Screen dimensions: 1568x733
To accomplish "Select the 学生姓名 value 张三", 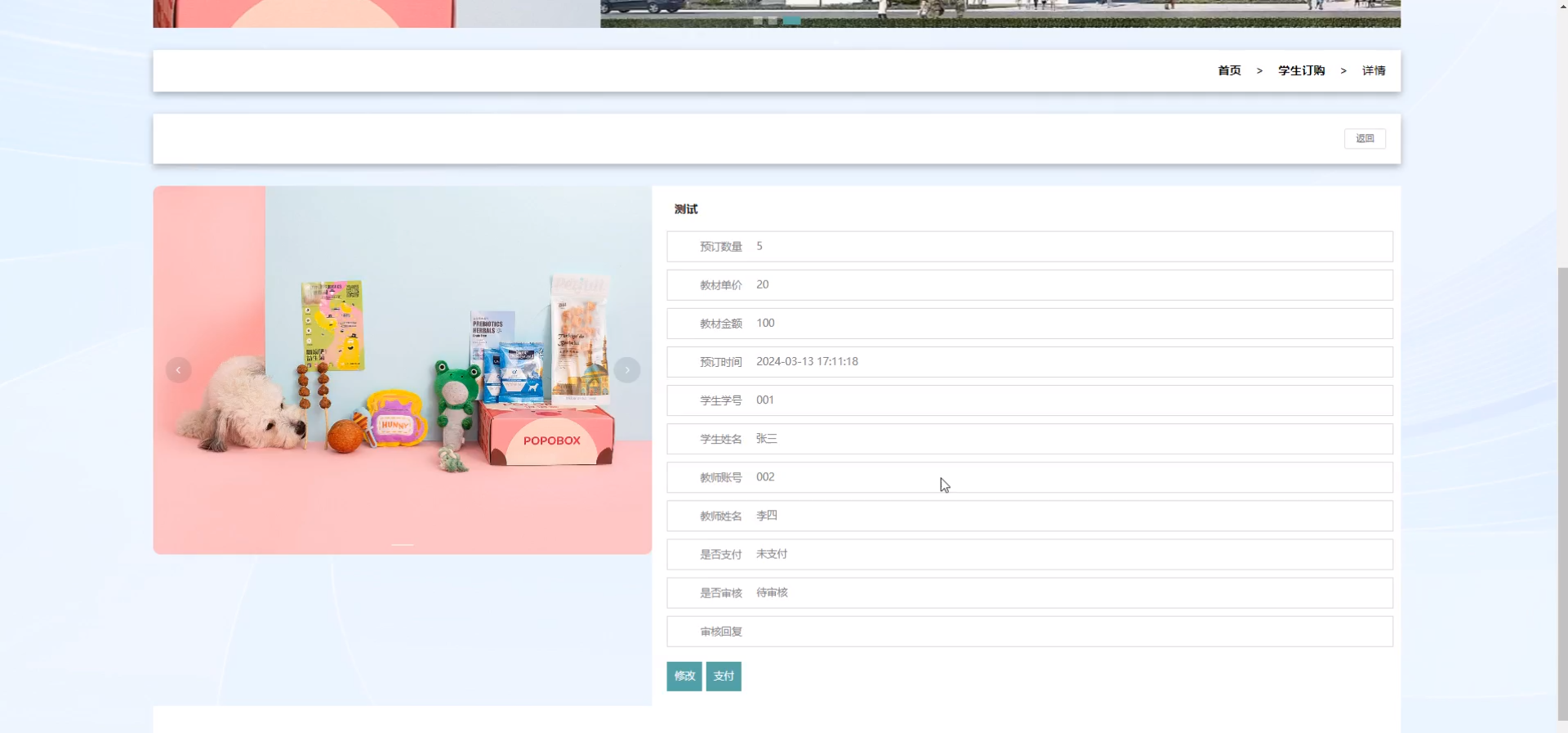I will tap(766, 439).
